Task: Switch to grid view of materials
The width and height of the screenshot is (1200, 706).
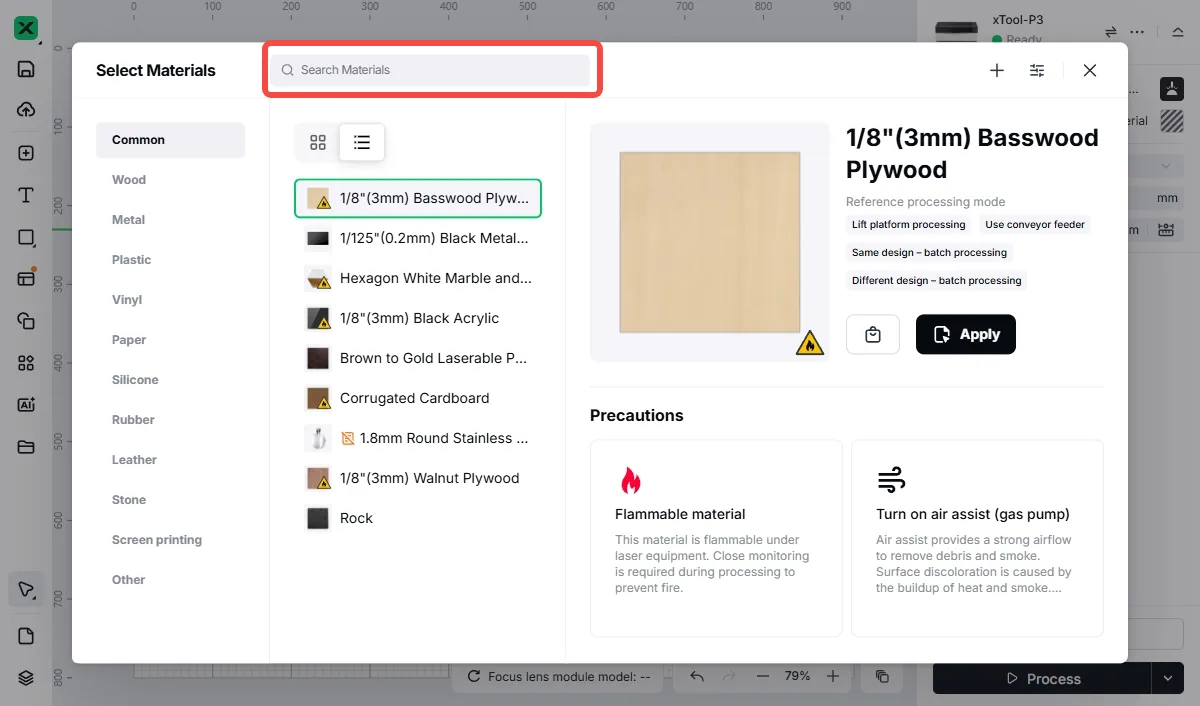Action: tap(318, 143)
